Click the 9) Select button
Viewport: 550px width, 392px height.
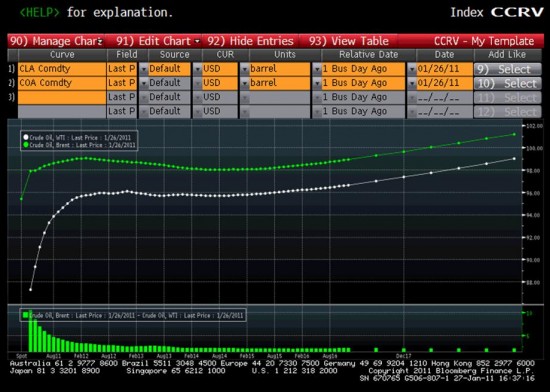coord(508,69)
